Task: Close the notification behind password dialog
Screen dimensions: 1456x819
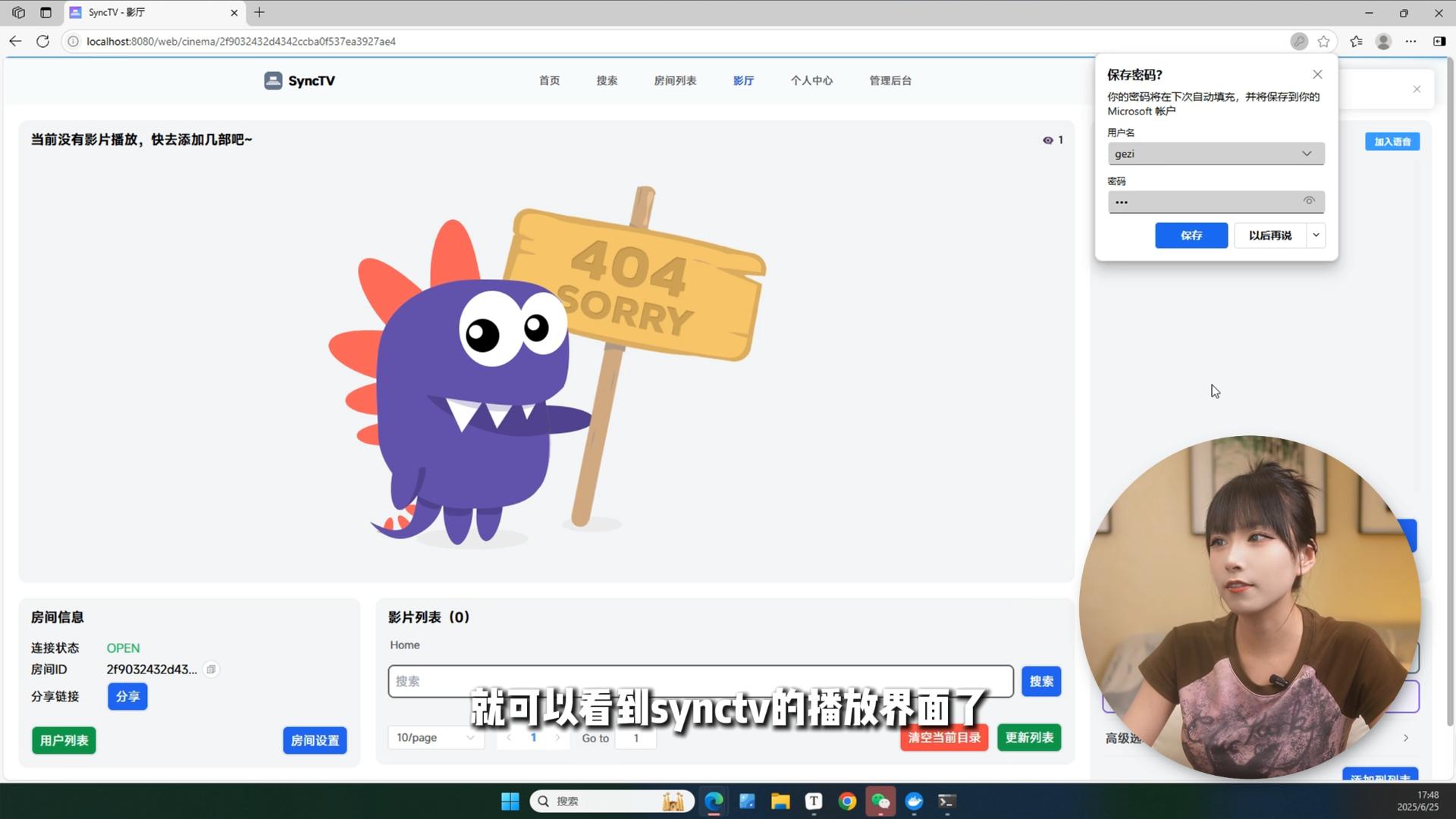Action: [x=1417, y=89]
